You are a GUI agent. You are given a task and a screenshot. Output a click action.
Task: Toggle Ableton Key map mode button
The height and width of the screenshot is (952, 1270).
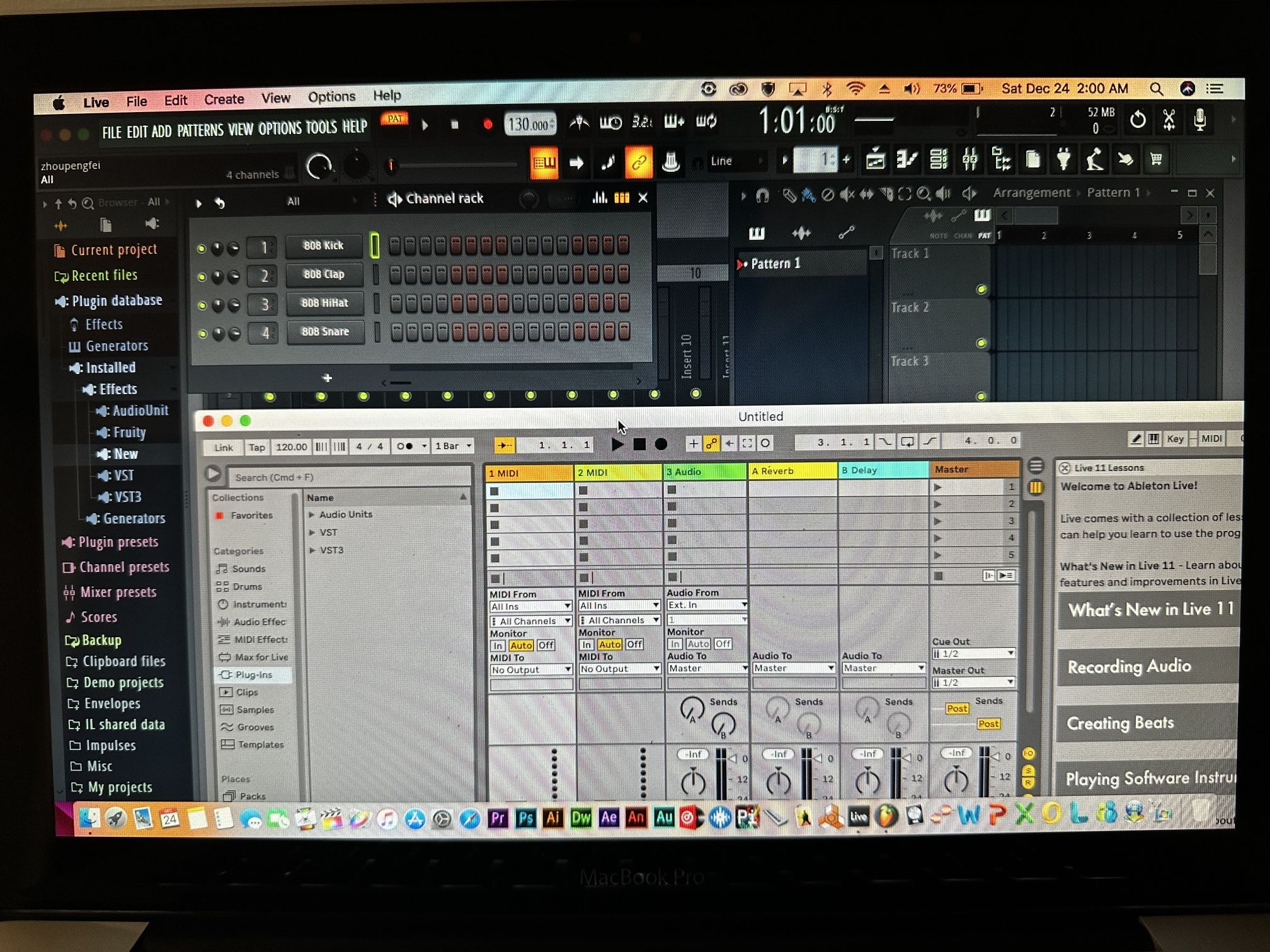[1175, 439]
